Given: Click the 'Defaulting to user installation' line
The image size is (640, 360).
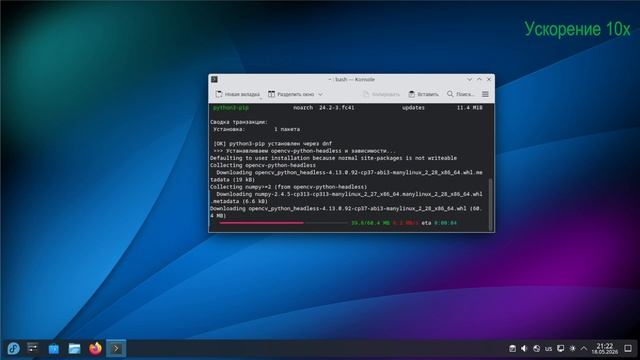Looking at the screenshot, I should 333,158.
